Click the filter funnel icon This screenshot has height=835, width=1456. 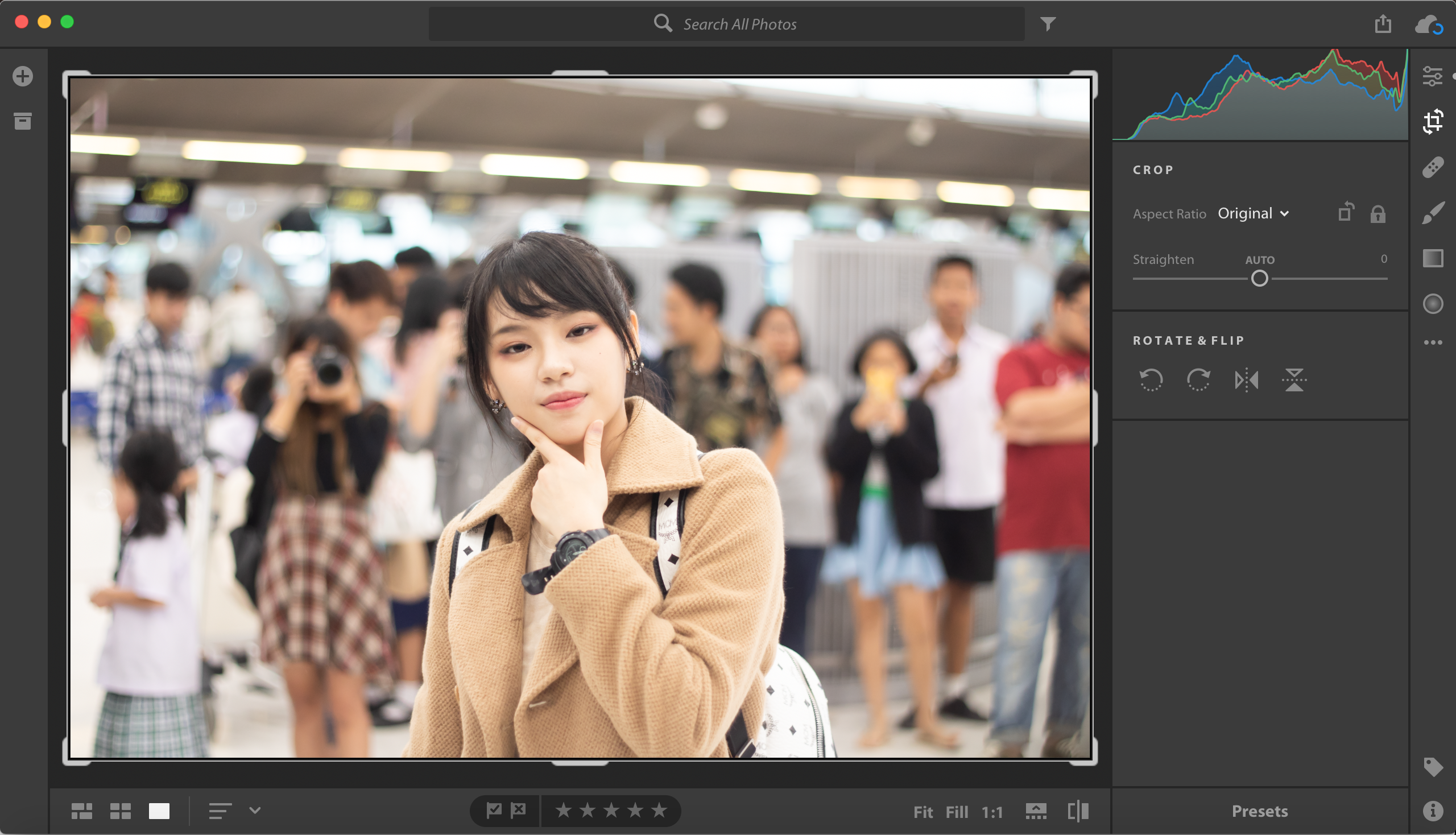coord(1048,23)
